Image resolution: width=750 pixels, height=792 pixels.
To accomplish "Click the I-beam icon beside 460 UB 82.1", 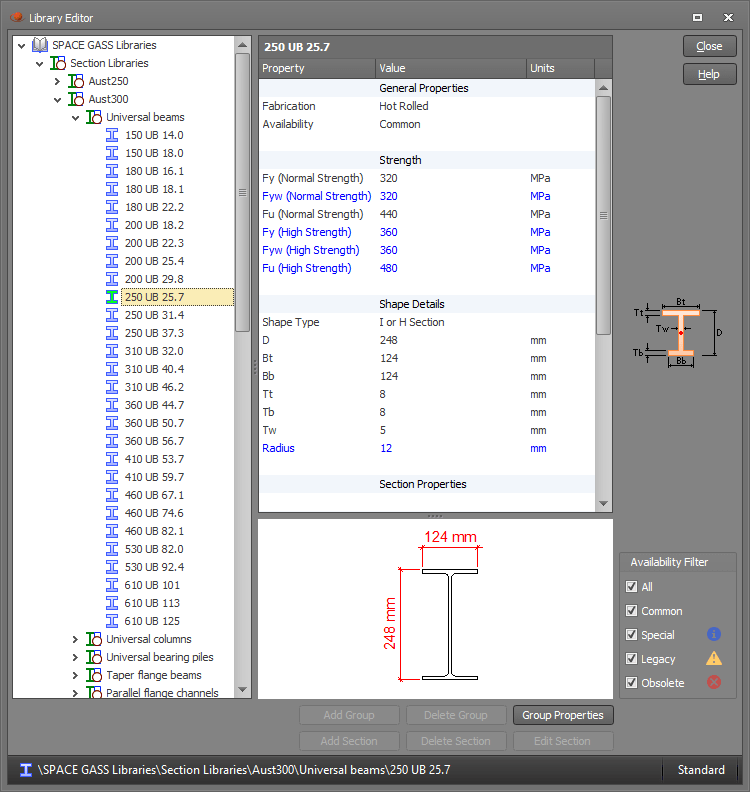I will 112,531.
